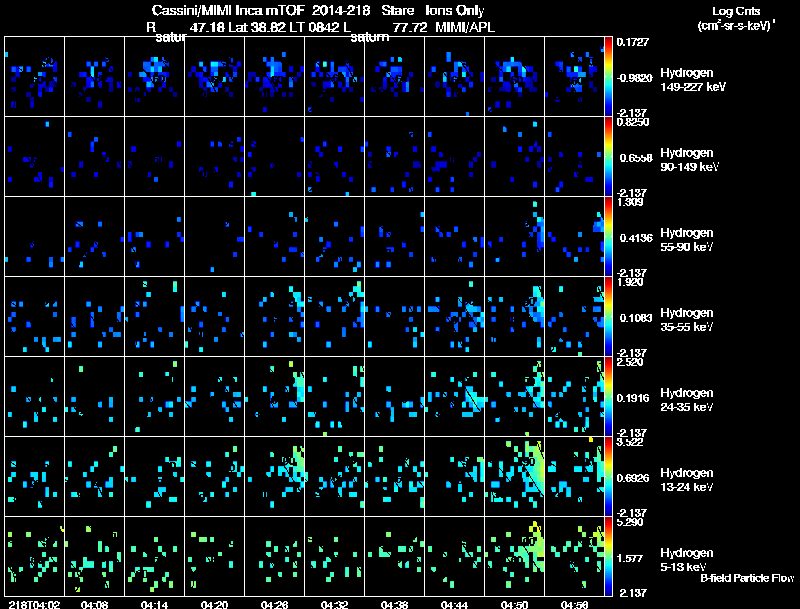The height and width of the screenshot is (609, 800).
Task: Click the 0.1727 color scale maximum
Action: coord(633,42)
